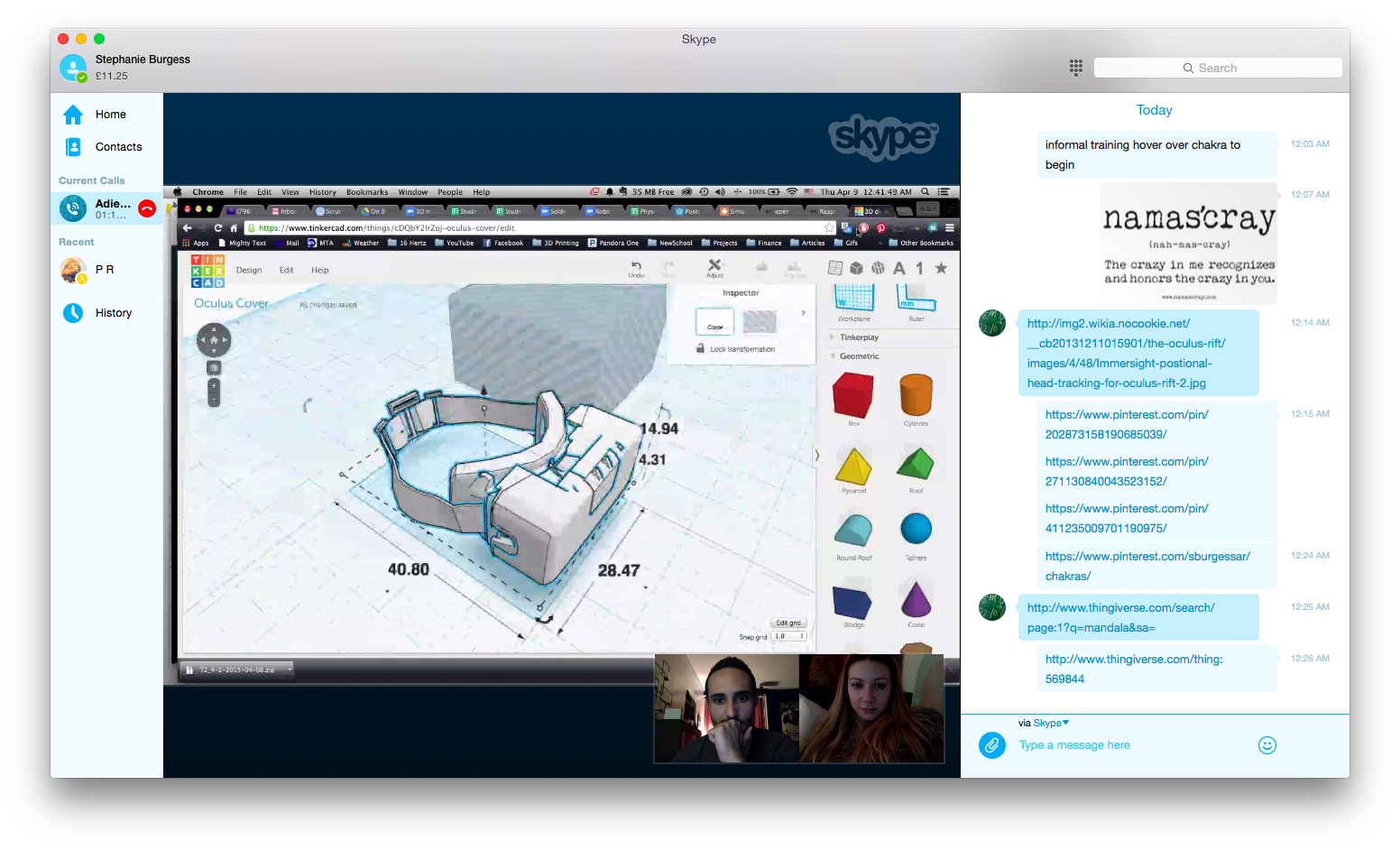The image size is (1400, 850).
Task: Open the Bookmarks menu in shared Mac menu bar
Action: coord(367,192)
